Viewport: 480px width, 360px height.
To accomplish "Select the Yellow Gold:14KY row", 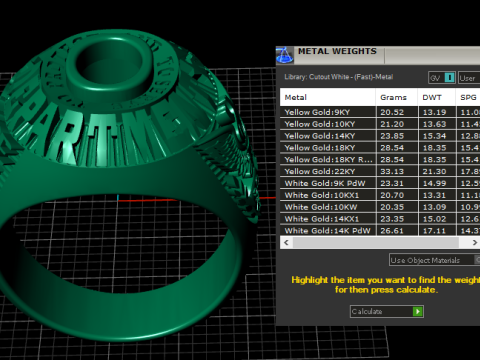I will pyautogui.click(x=380, y=136).
